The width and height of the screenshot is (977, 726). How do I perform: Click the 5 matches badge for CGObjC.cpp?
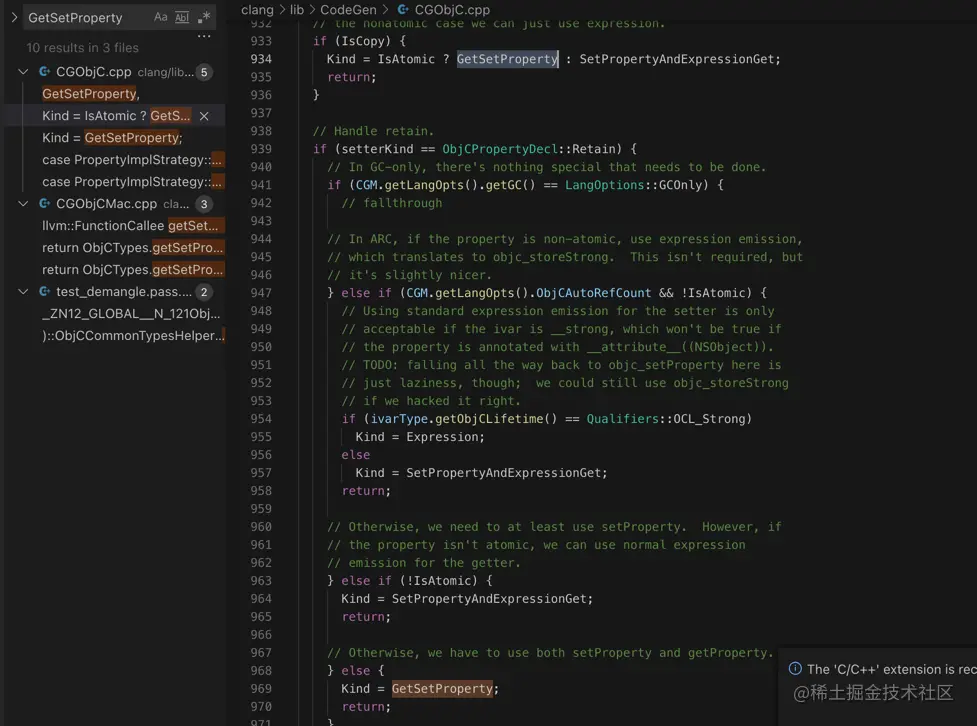[x=204, y=72]
